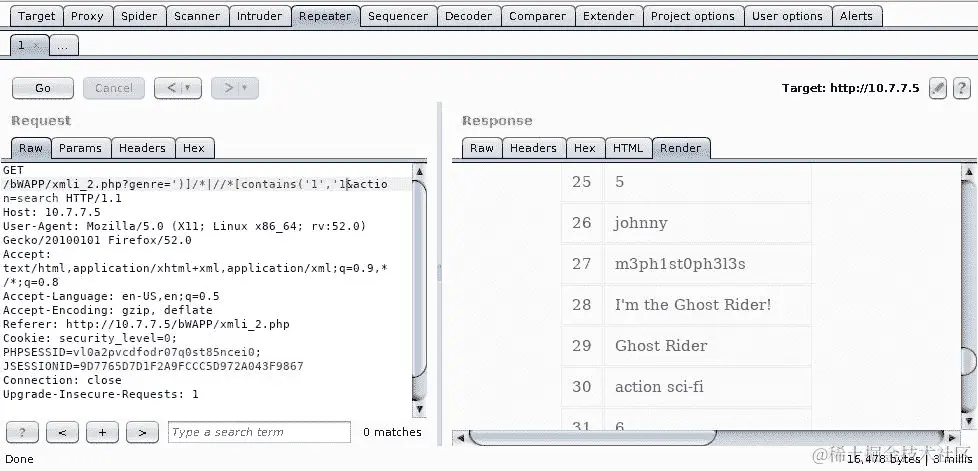Open forward history dropdown arrow
The width and height of the screenshot is (978, 471).
pyautogui.click(x=245, y=88)
